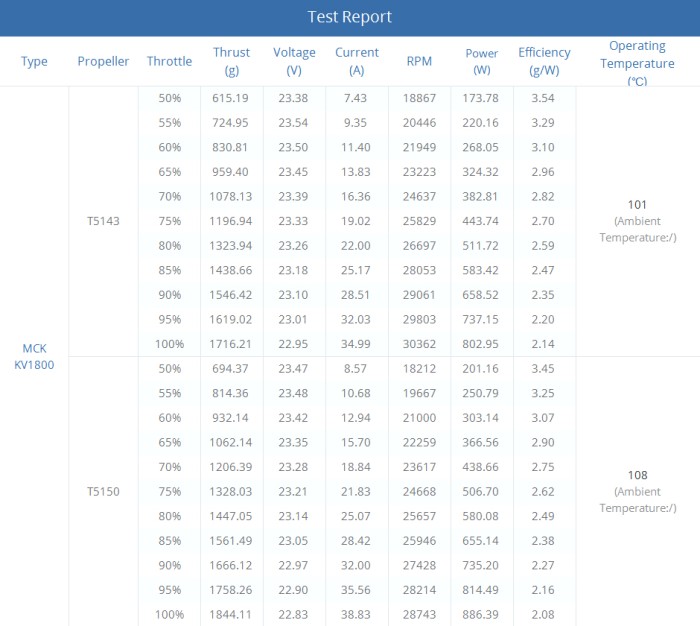The width and height of the screenshot is (700, 626).
Task: Open the MCK KV1800 type link
Action: (x=34, y=356)
